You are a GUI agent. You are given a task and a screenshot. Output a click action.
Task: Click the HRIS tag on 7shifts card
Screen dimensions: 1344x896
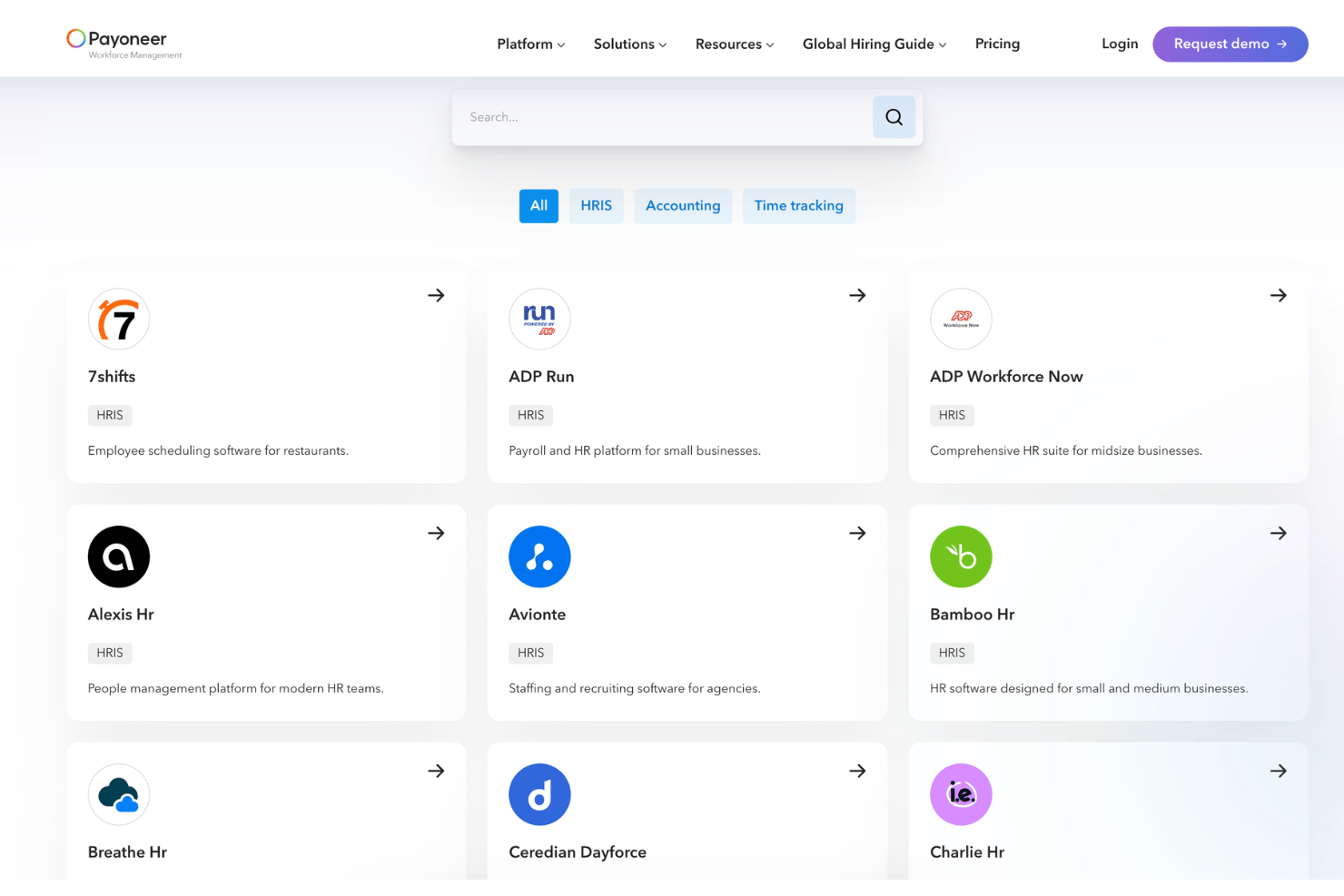pyautogui.click(x=110, y=415)
